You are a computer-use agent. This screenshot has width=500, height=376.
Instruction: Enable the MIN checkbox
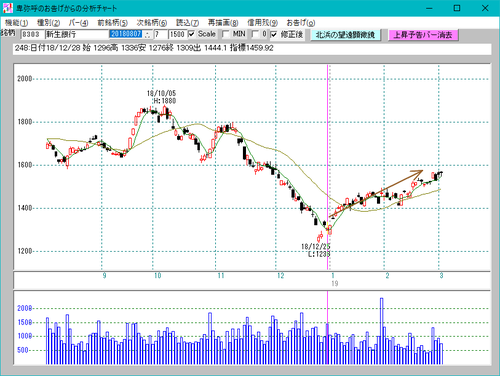[226, 34]
